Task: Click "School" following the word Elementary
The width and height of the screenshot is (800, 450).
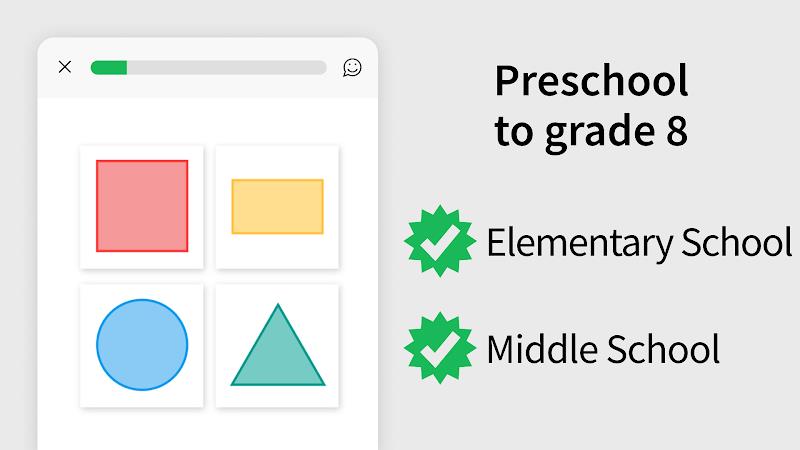Action: click(x=737, y=241)
